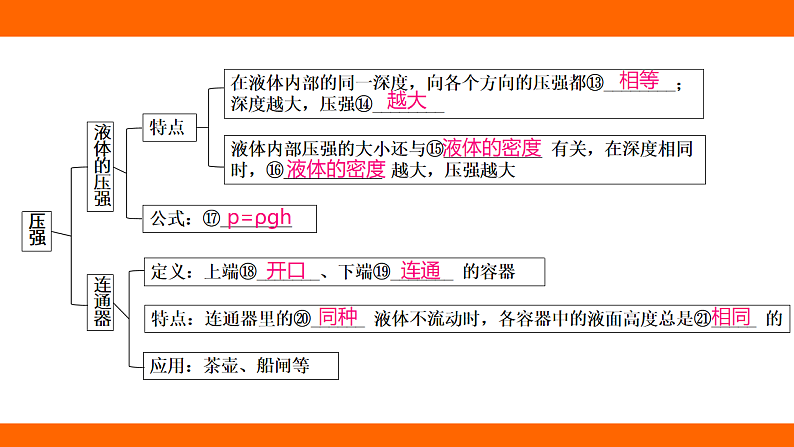Select the vertical 连通器 box
This screenshot has height=447, width=794.
(102, 300)
